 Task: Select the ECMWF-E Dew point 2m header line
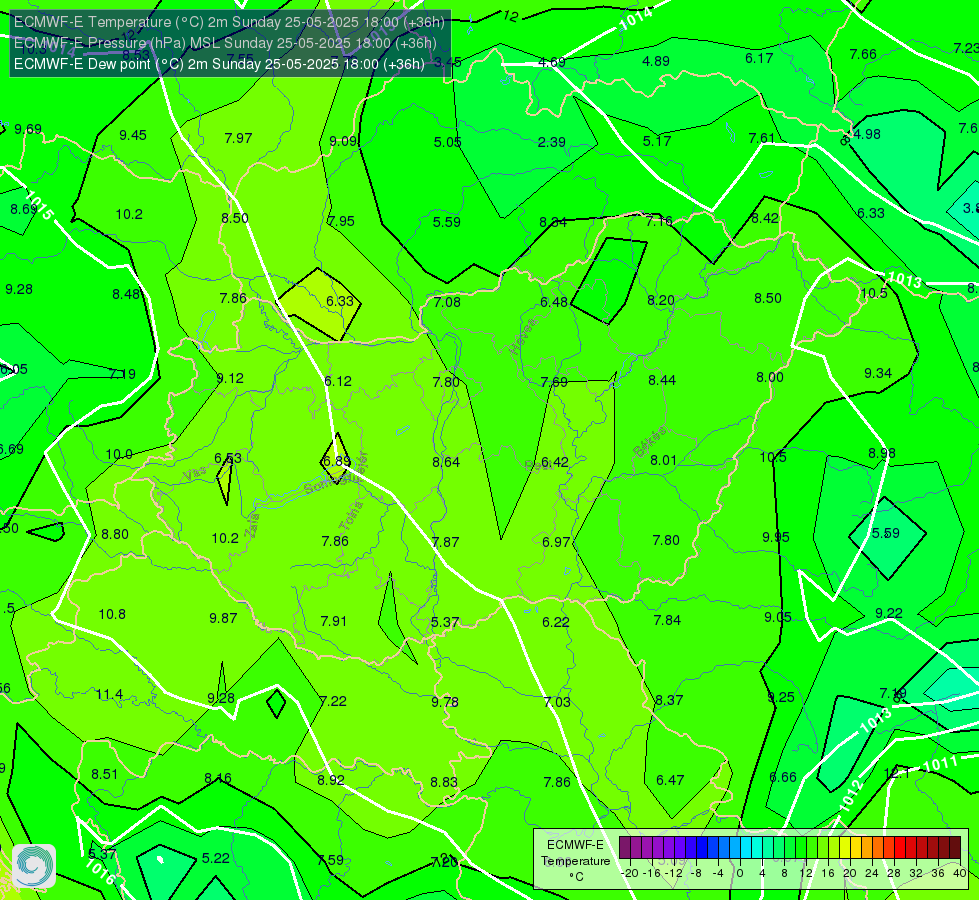[x=219, y=64]
